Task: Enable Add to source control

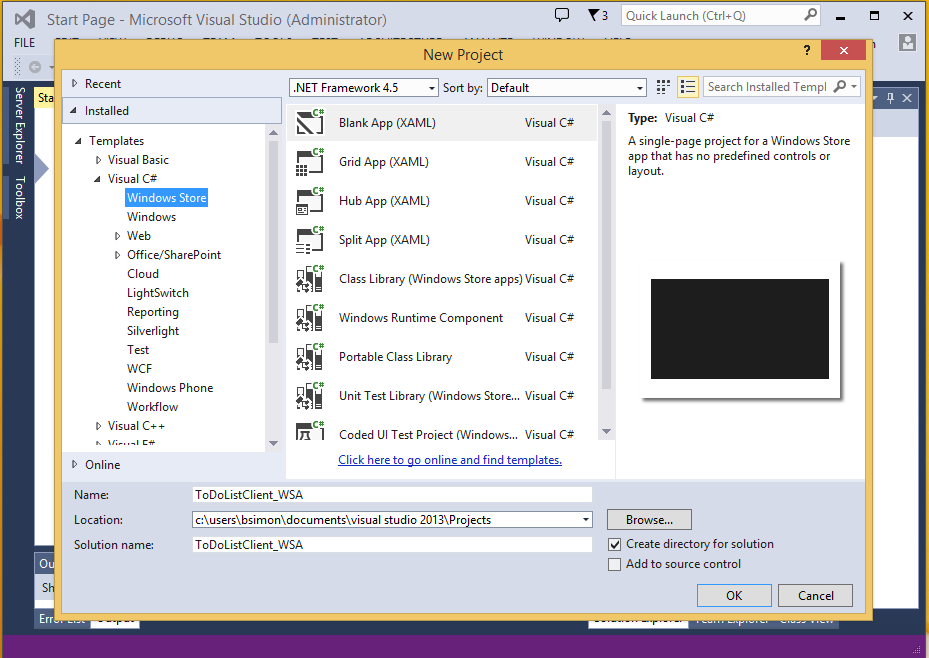Action: [x=615, y=565]
